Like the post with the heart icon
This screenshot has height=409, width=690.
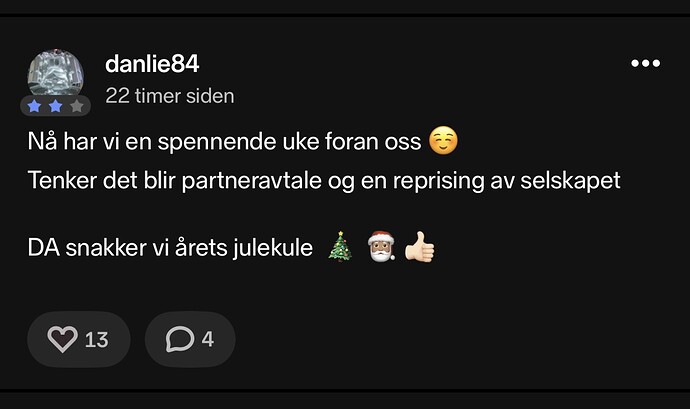point(62,339)
